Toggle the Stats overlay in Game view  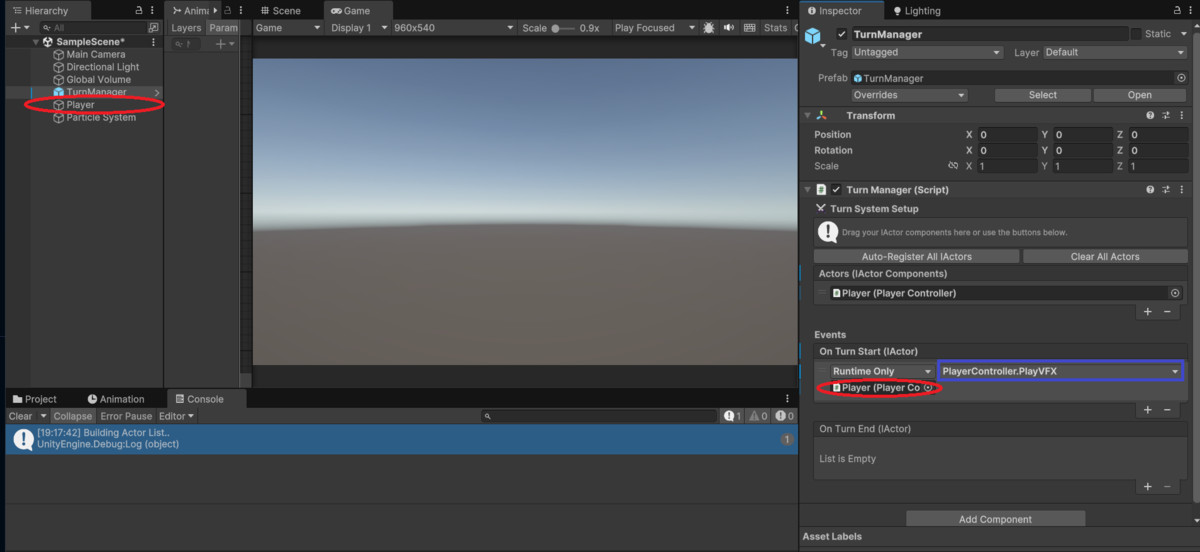point(776,28)
